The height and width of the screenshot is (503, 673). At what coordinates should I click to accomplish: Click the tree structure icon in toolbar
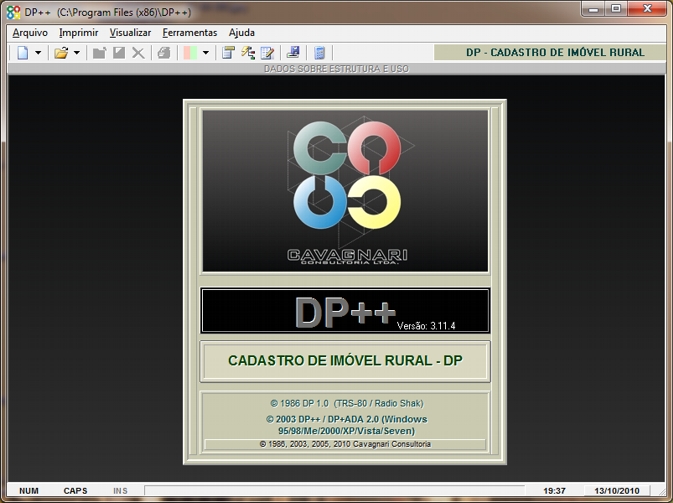click(247, 53)
